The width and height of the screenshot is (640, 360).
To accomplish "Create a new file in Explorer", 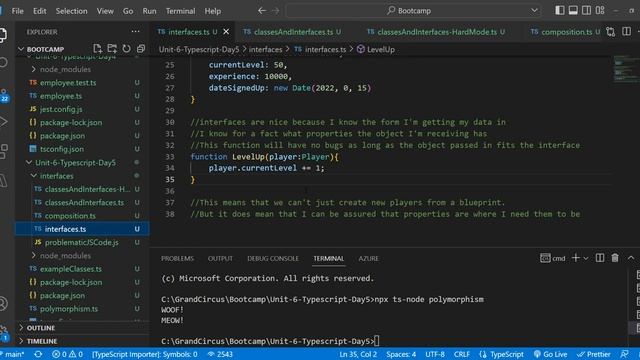I will (97, 49).
